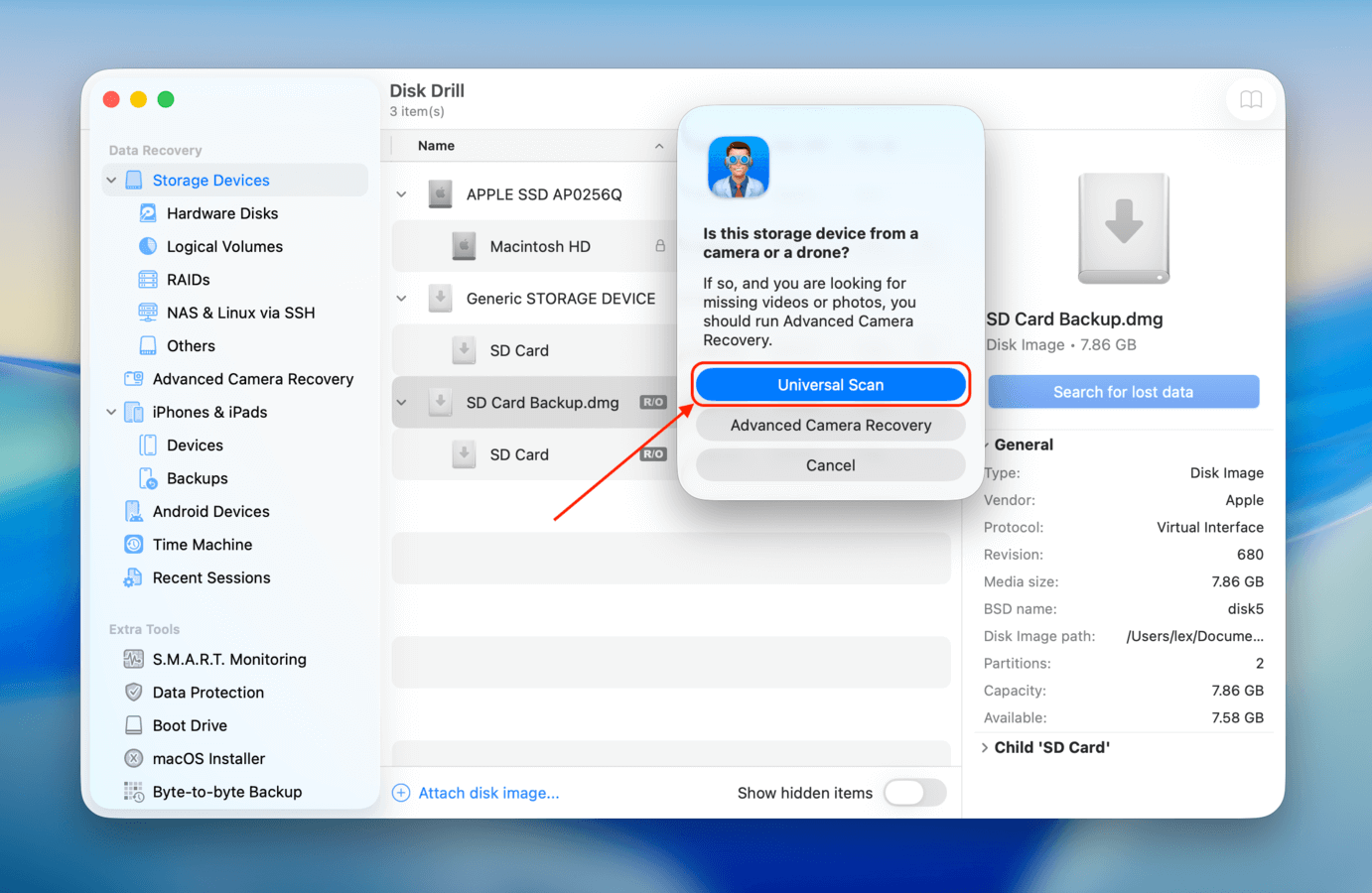The height and width of the screenshot is (893, 1372).
Task: Collapse the Generic STORAGE DEVICE entry
Action: click(401, 298)
